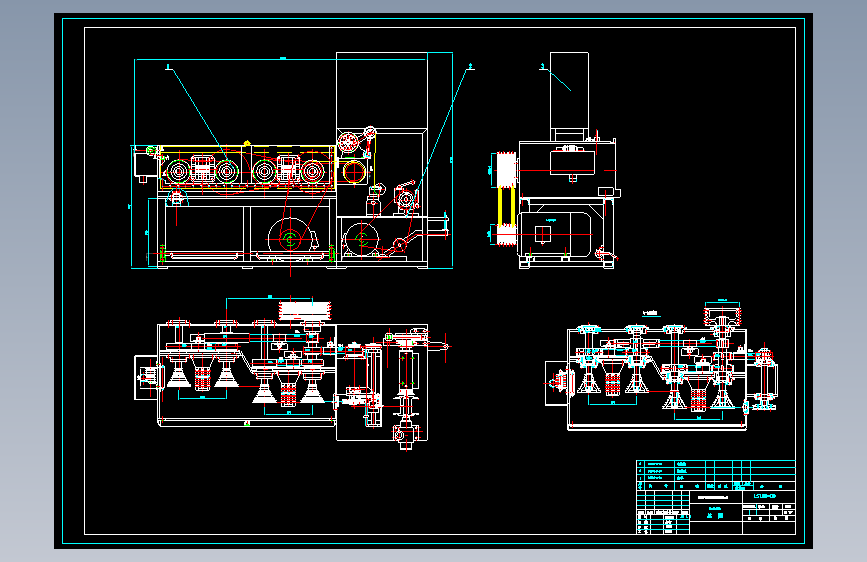Click part callout number 3 in side view
The height and width of the screenshot is (562, 867).
pos(542,66)
